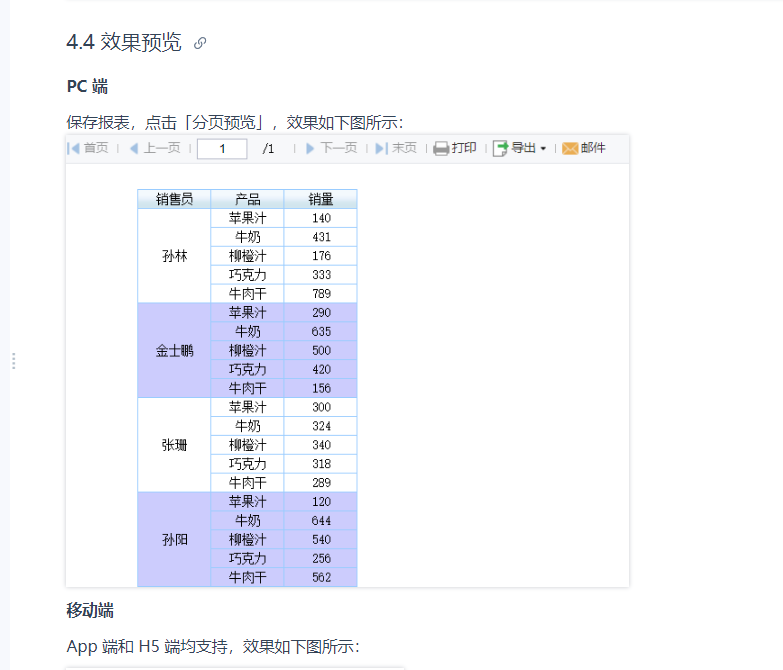
Task: Select the 张珊 salesperson cell
Action: (174, 445)
